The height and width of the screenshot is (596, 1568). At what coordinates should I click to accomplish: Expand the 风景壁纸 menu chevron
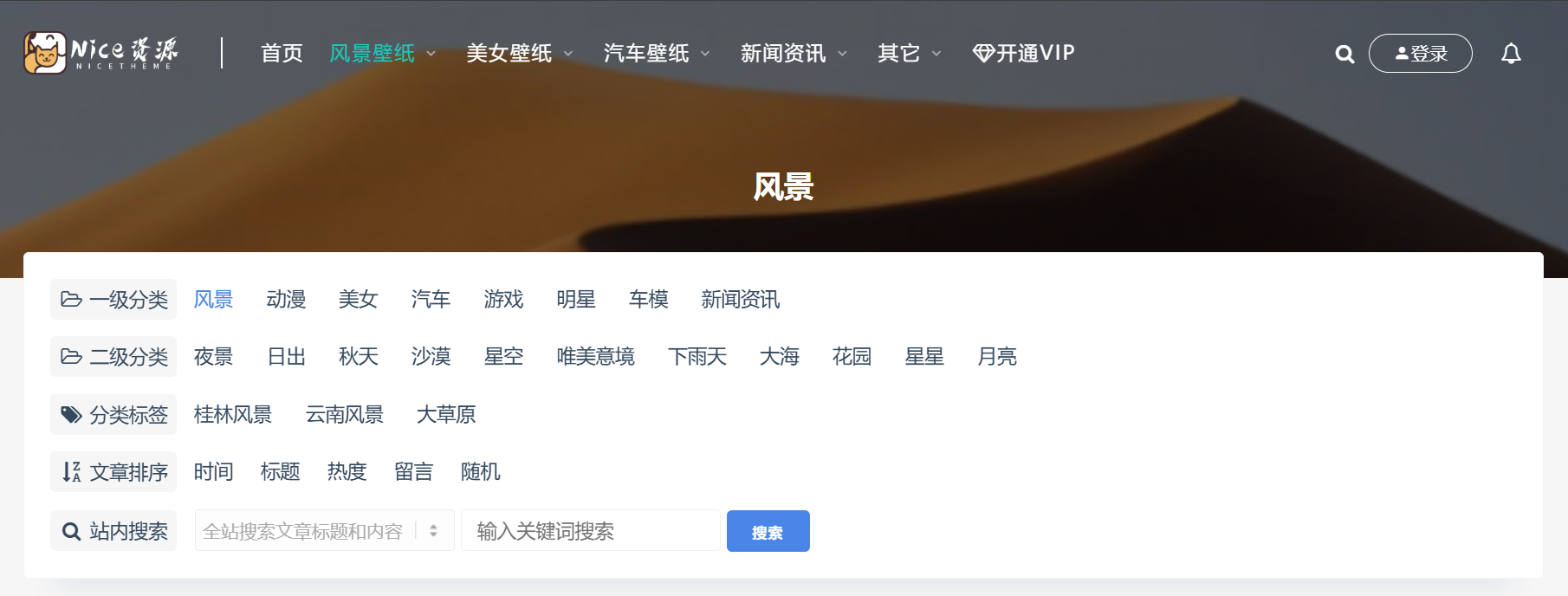click(x=431, y=54)
